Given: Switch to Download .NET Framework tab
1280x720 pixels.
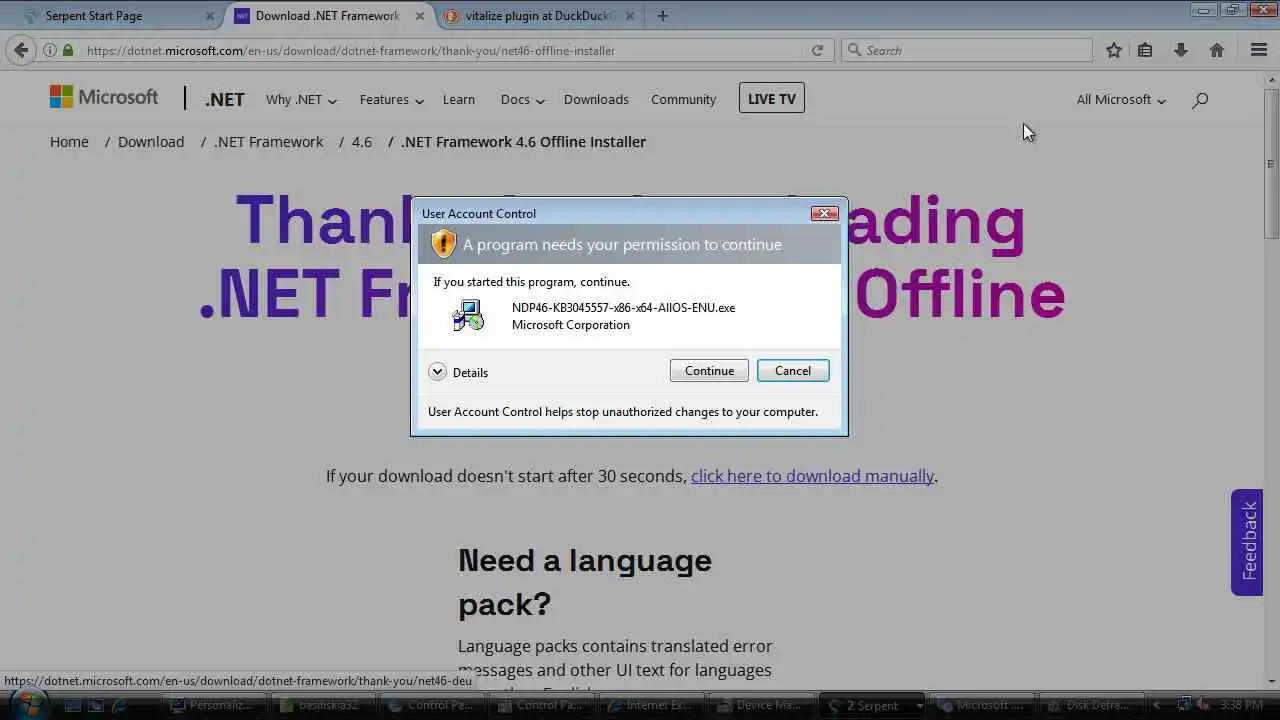Looking at the screenshot, I should pos(327,16).
